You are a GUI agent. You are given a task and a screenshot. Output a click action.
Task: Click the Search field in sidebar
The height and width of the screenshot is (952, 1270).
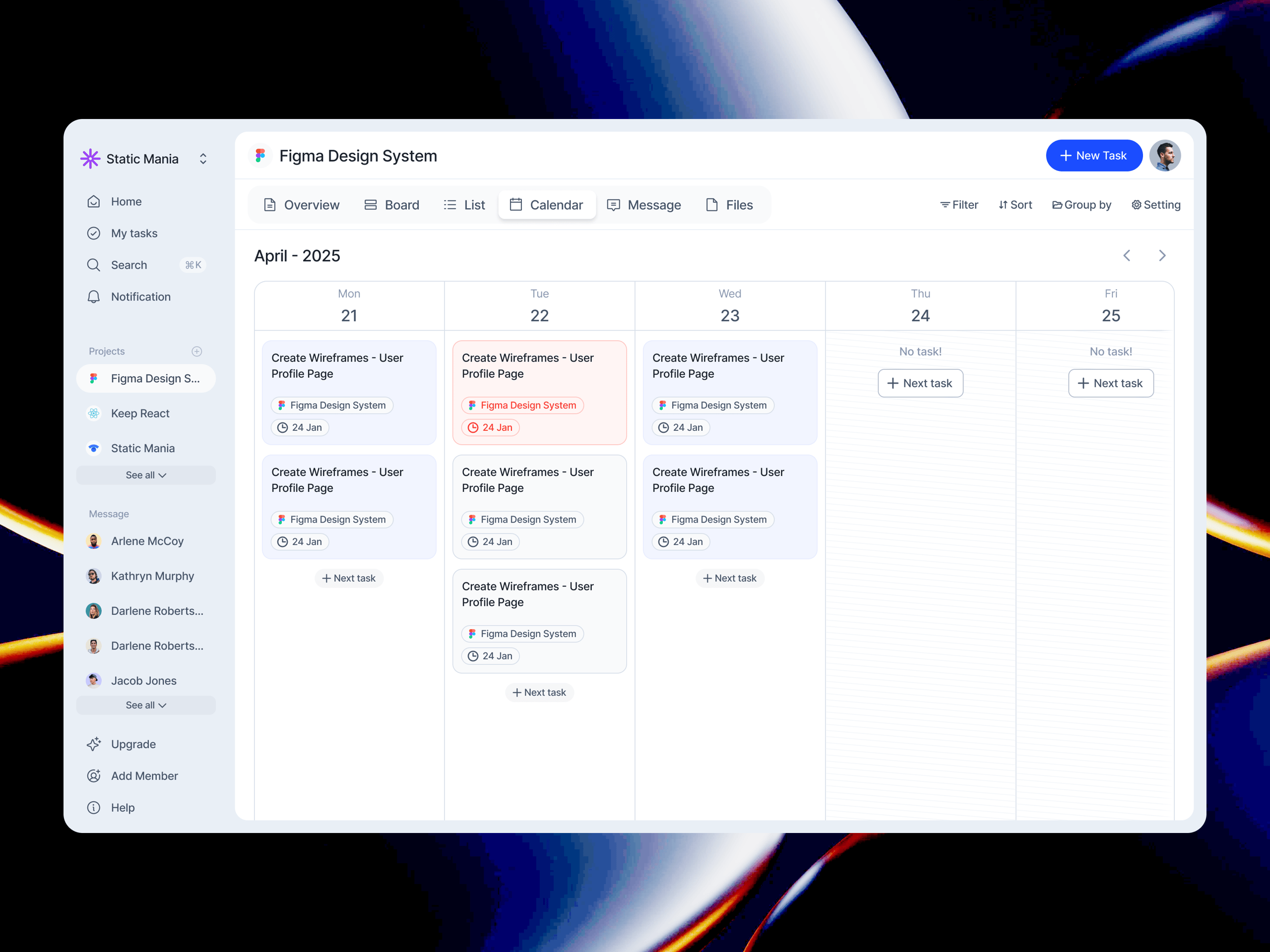tap(146, 265)
